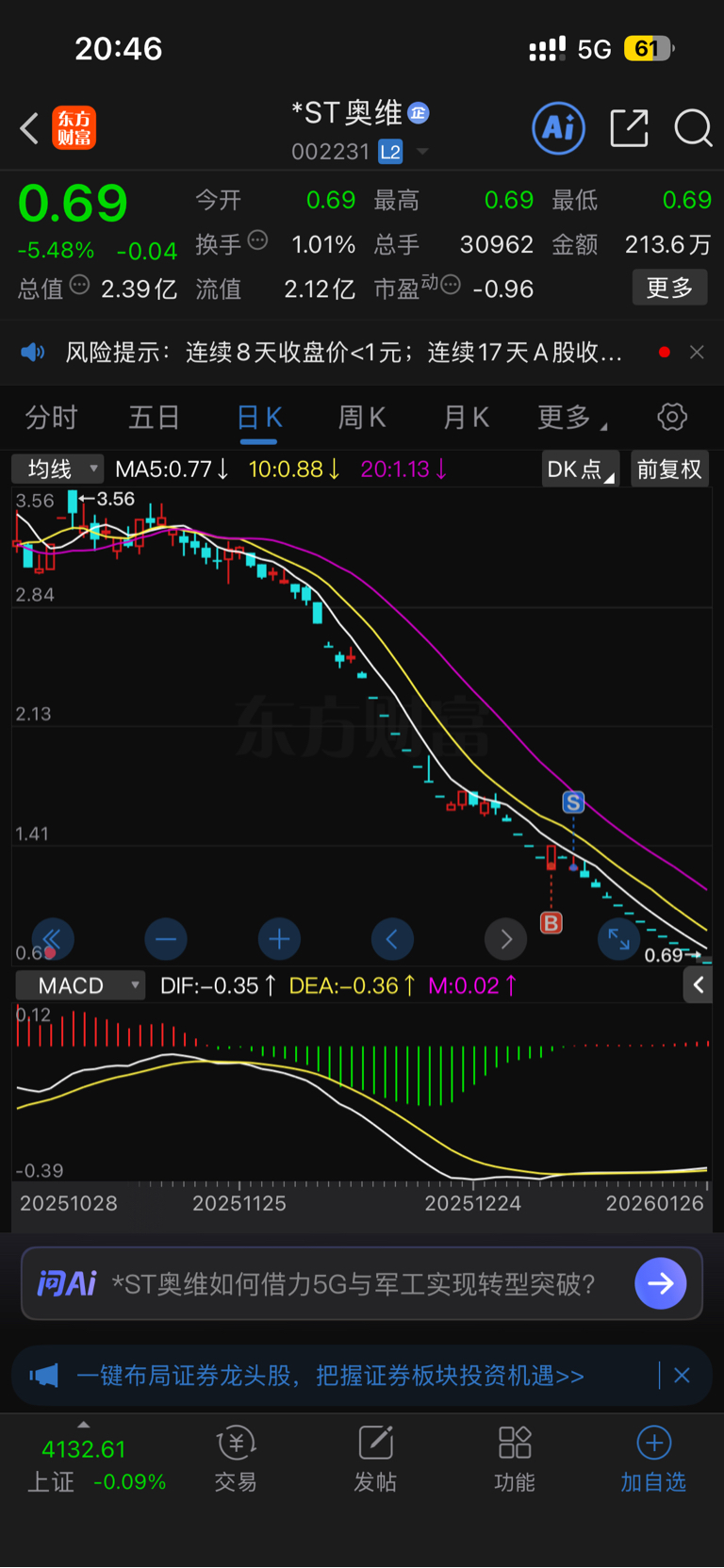Tap the S sell marker on chart
This screenshot has height=1568, width=724.
(x=573, y=802)
